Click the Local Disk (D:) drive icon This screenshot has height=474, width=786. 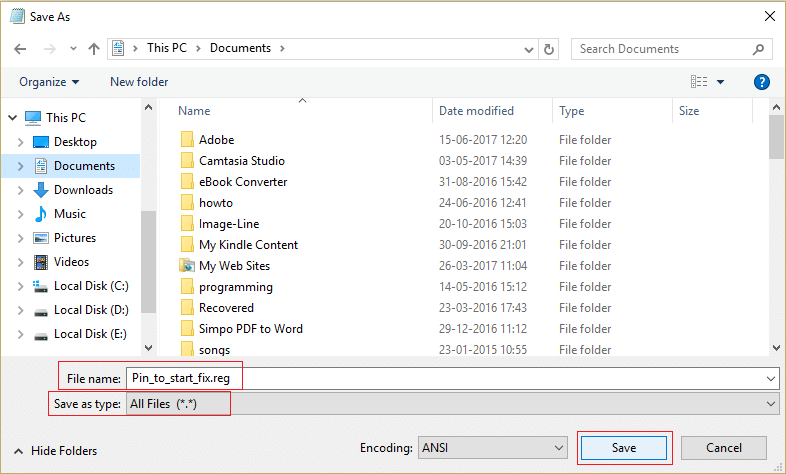pyautogui.click(x=41, y=312)
